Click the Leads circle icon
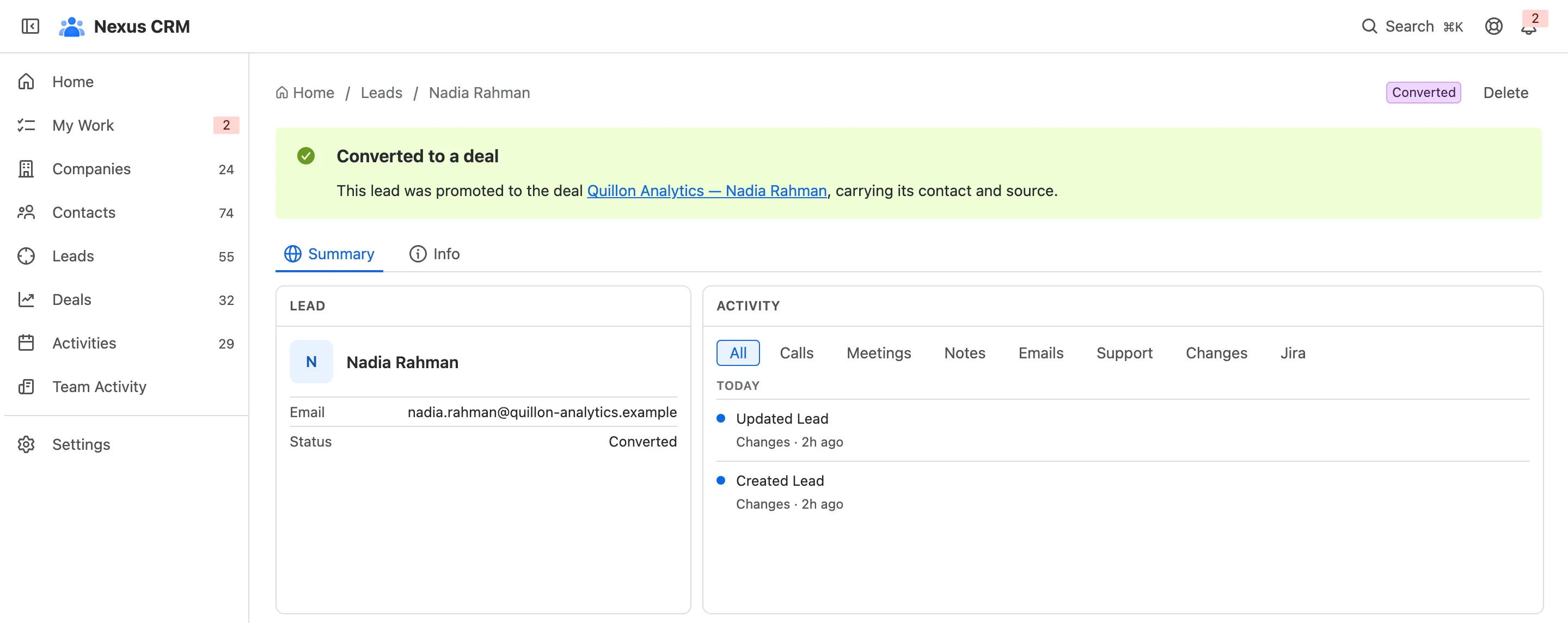 [26, 256]
